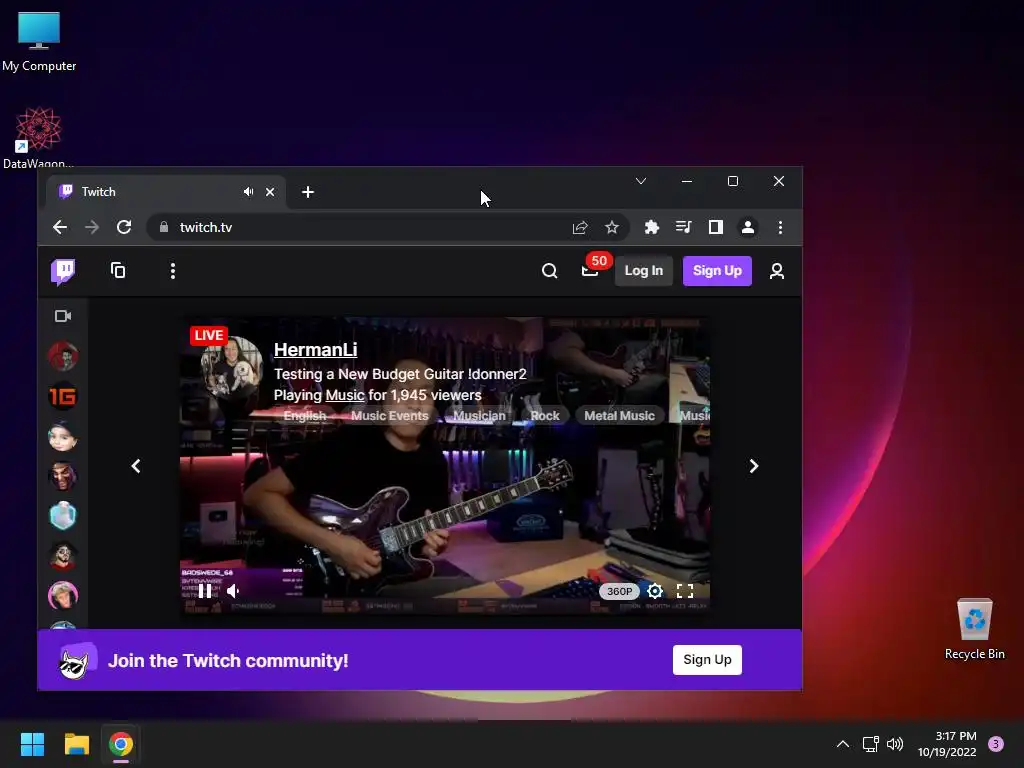The width and height of the screenshot is (1024, 768).
Task: Click the Twitch logo home icon
Action: click(x=63, y=271)
